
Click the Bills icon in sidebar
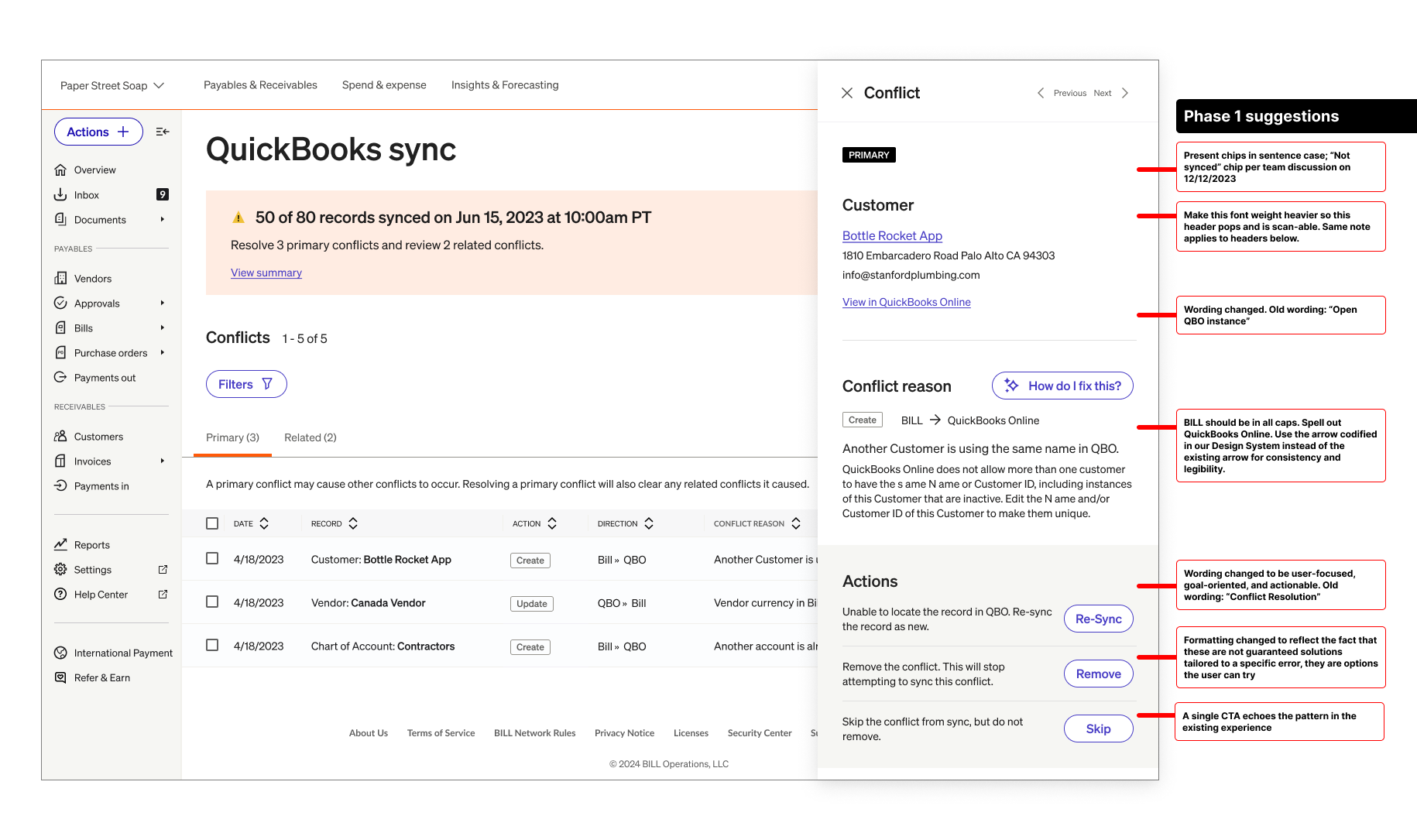click(x=60, y=327)
